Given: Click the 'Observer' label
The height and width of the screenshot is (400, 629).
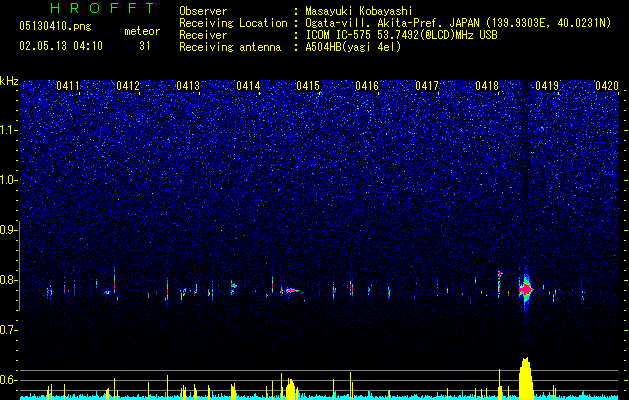Looking at the screenshot, I should [203, 11].
